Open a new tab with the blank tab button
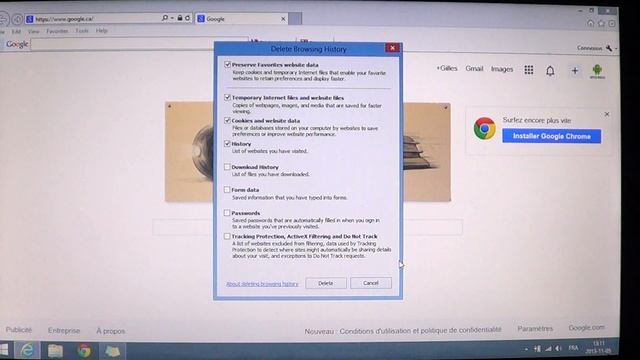 point(295,18)
